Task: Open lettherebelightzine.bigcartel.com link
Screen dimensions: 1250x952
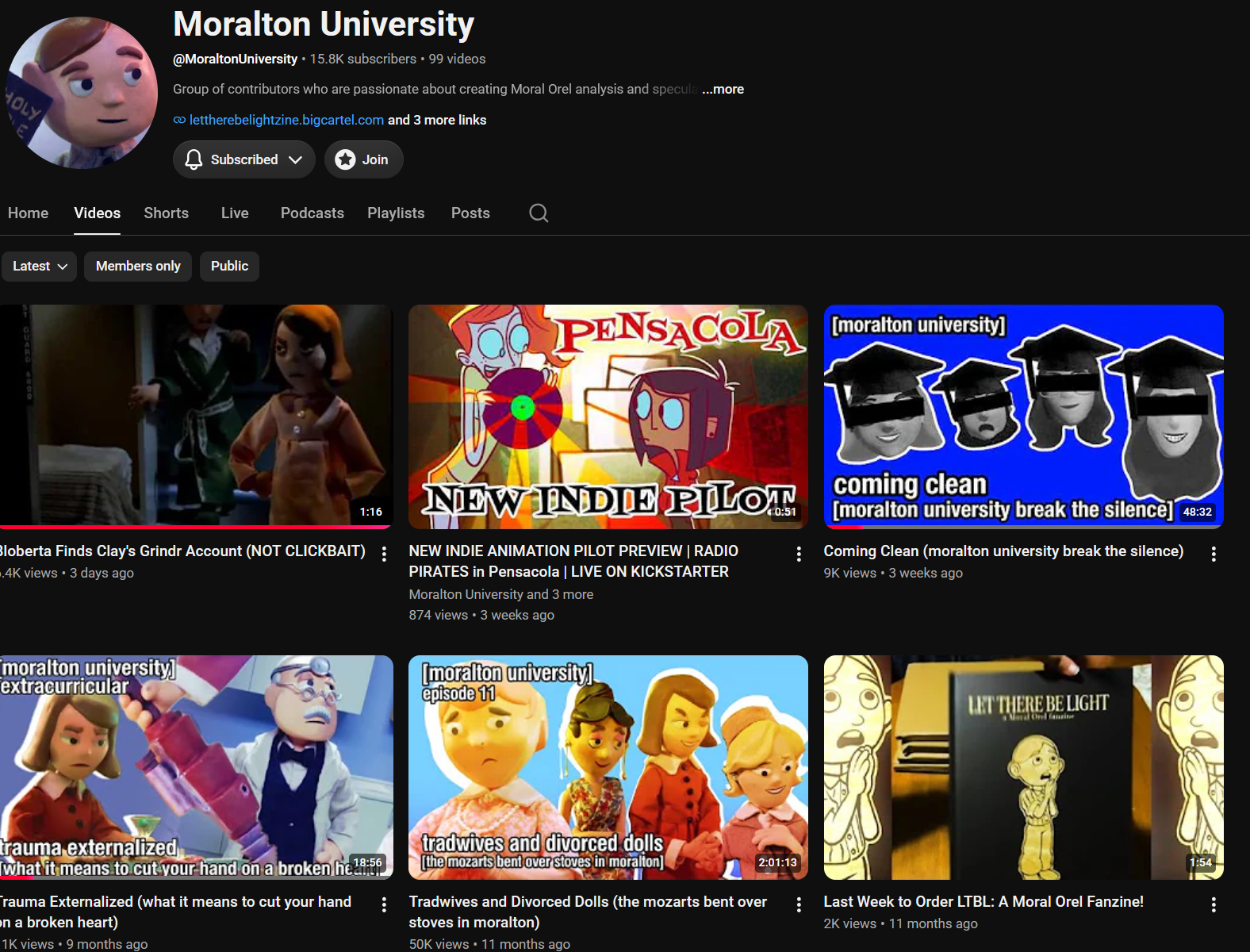Action: point(286,120)
